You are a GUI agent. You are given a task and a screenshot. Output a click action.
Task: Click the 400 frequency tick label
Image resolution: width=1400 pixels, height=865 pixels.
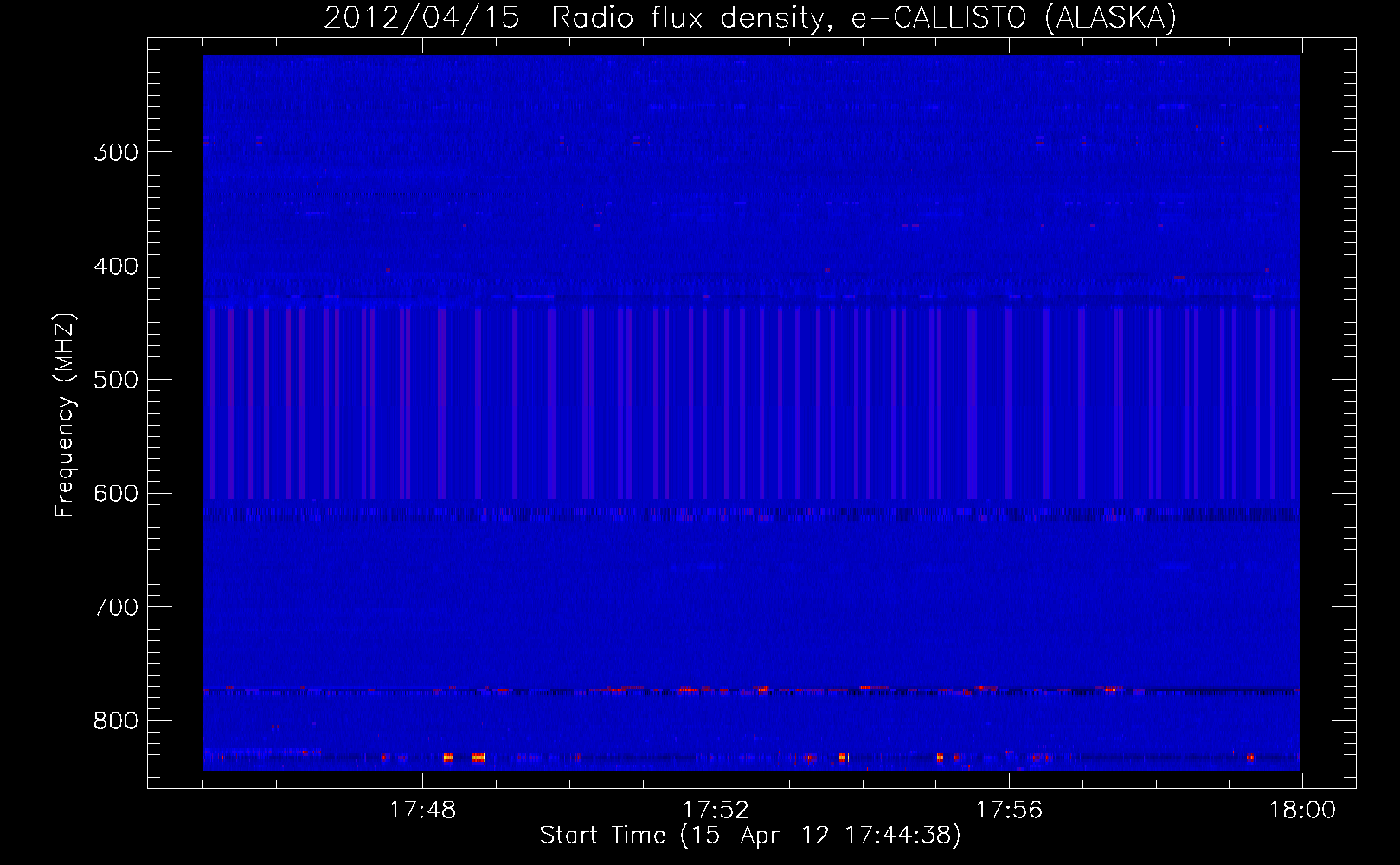click(x=116, y=266)
